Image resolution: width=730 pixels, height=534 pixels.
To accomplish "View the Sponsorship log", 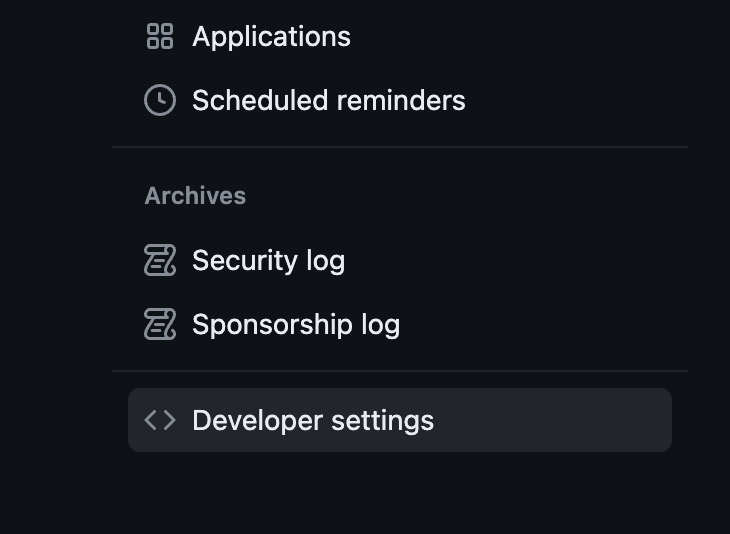I will [x=295, y=325].
